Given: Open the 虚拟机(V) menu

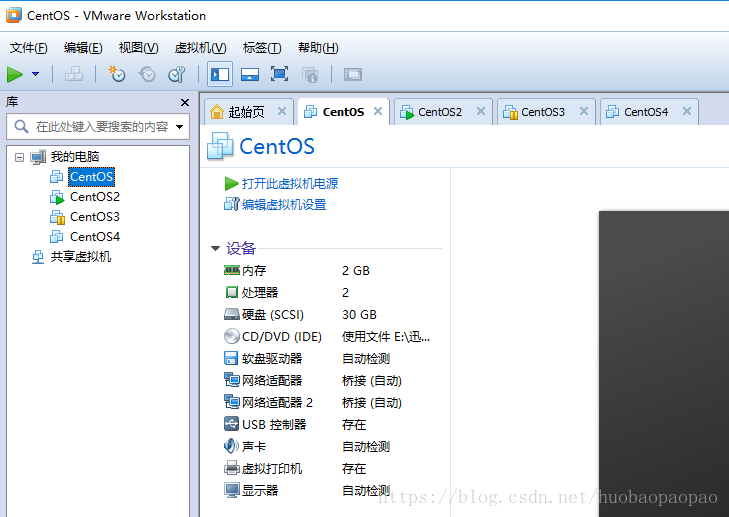Looking at the screenshot, I should pyautogui.click(x=200, y=47).
